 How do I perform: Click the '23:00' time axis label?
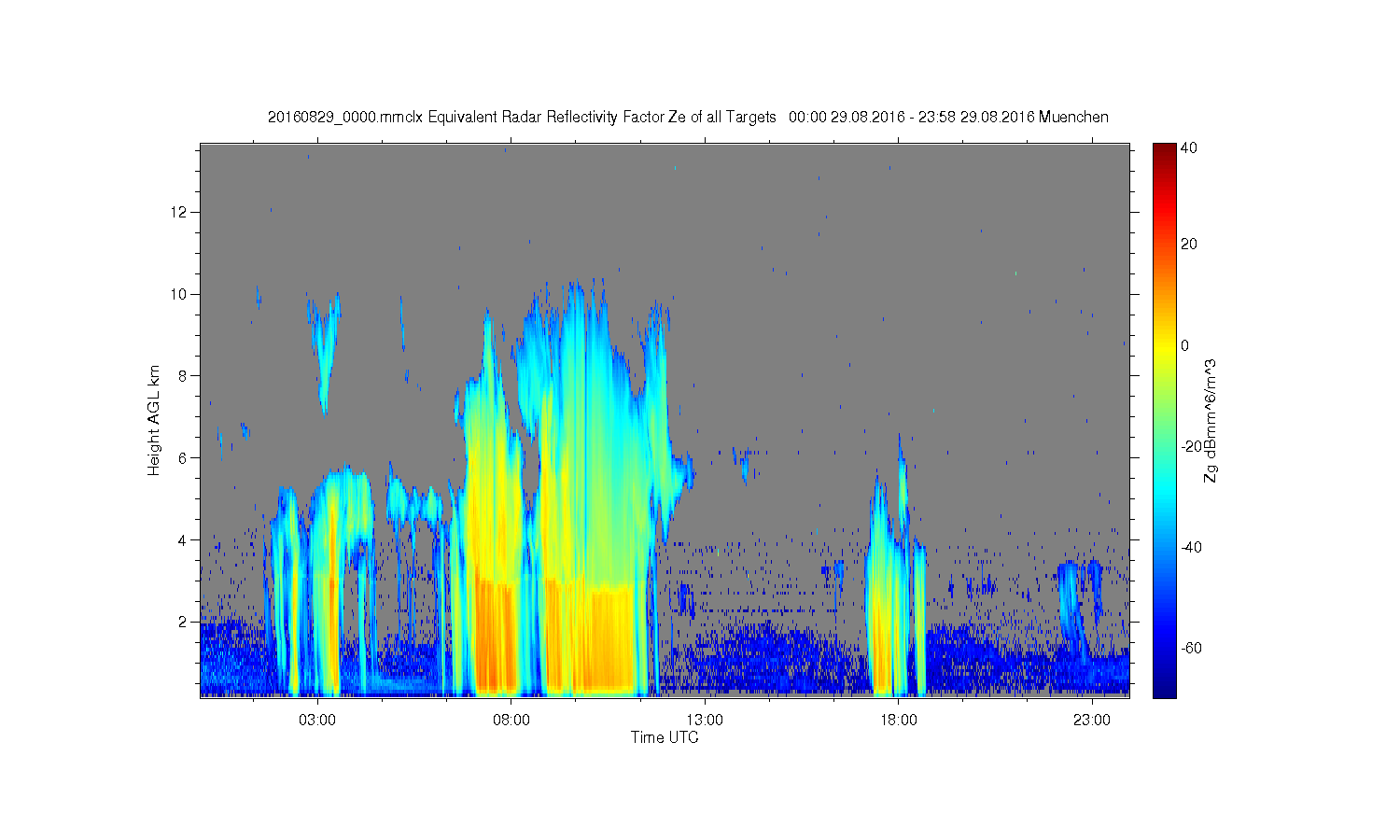pos(1092,721)
